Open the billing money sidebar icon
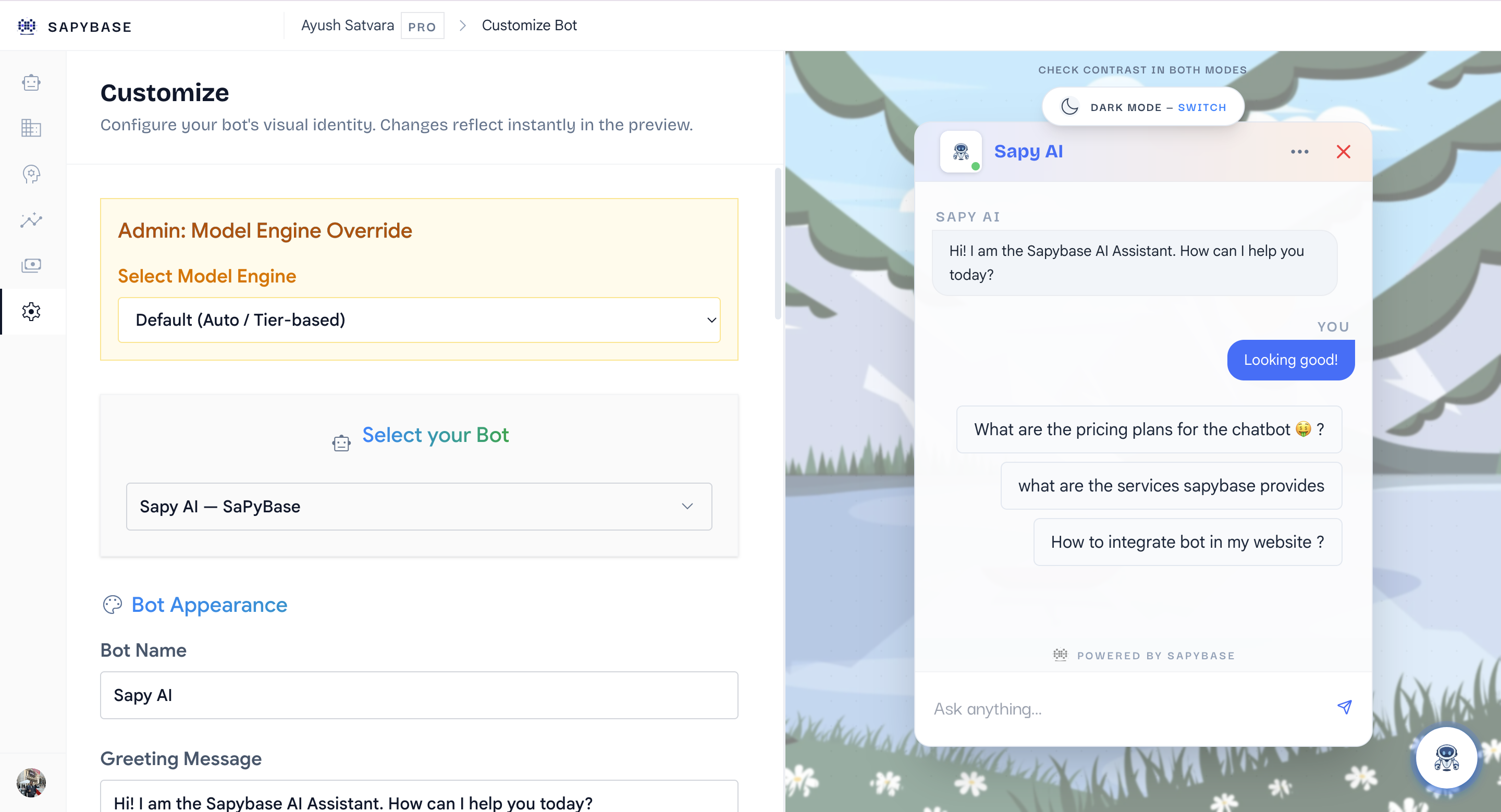 (x=31, y=266)
